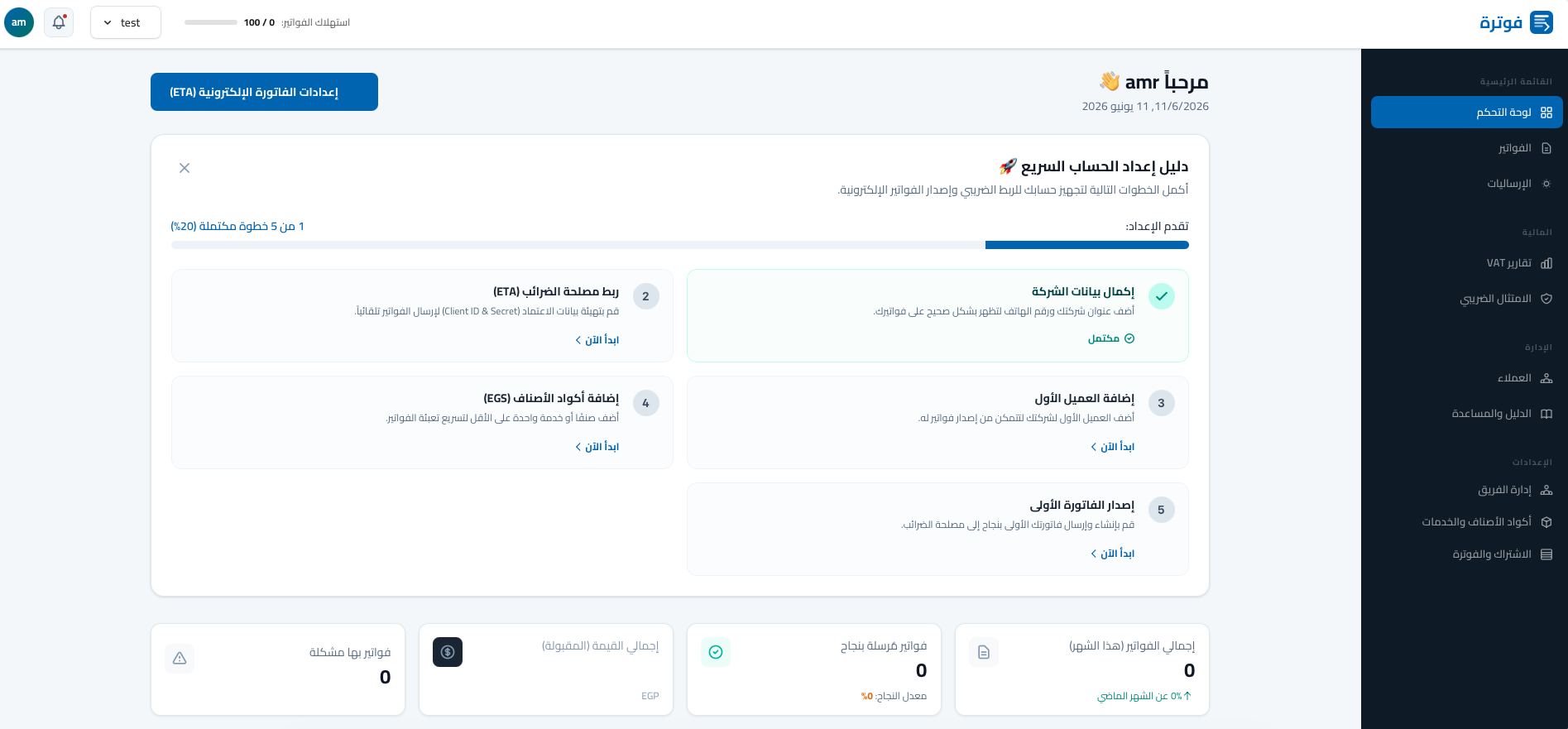
Task: Open الدليل والمساعدة in sidebar
Action: click(x=1466, y=414)
